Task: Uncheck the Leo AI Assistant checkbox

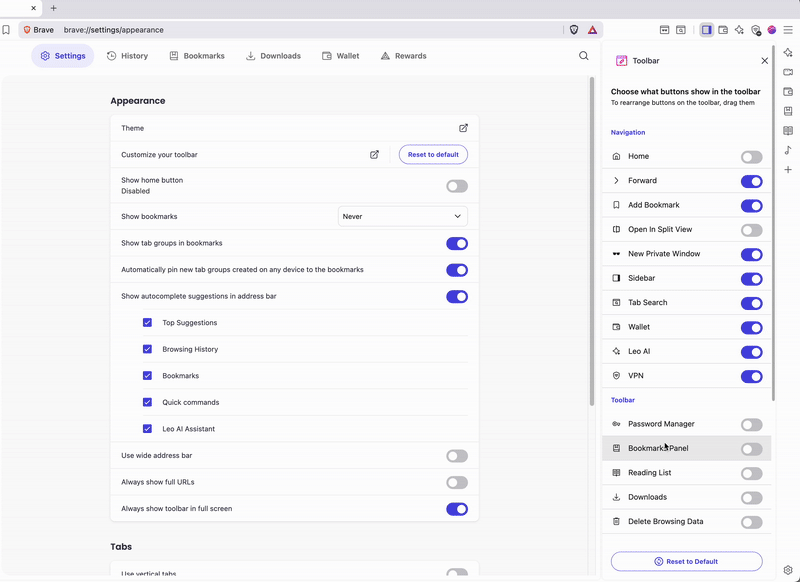Action: pyautogui.click(x=147, y=429)
